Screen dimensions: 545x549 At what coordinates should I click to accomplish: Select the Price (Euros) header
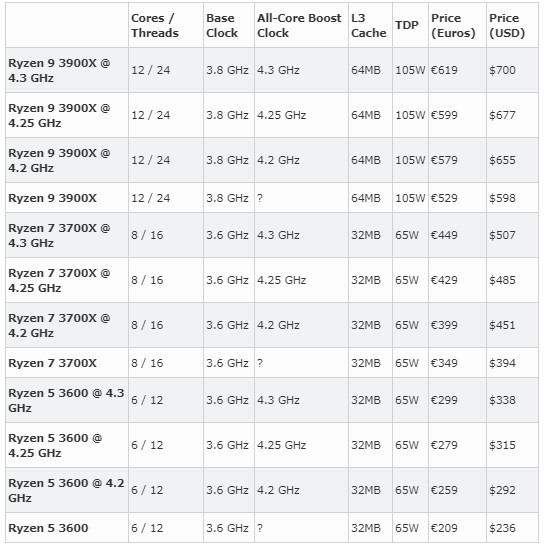click(x=453, y=26)
